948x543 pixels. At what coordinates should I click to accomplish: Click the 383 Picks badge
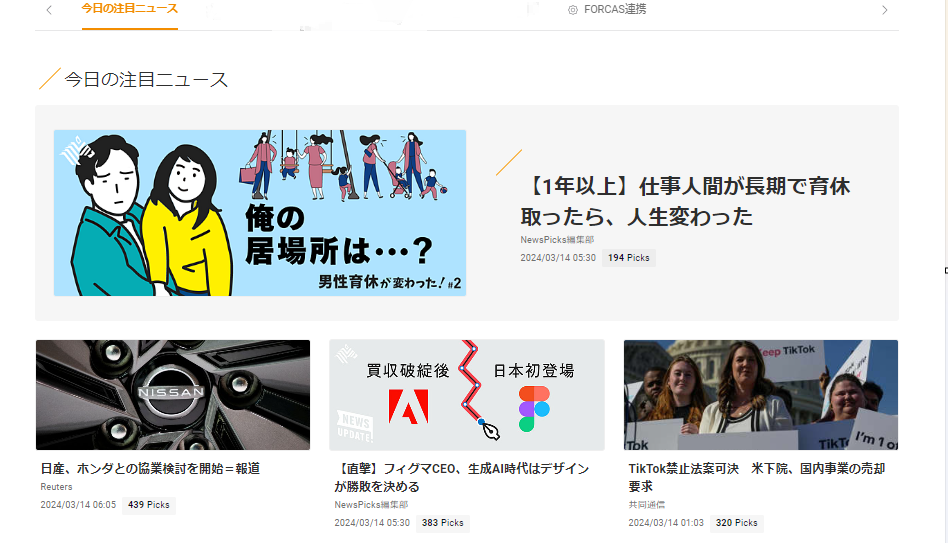(443, 523)
